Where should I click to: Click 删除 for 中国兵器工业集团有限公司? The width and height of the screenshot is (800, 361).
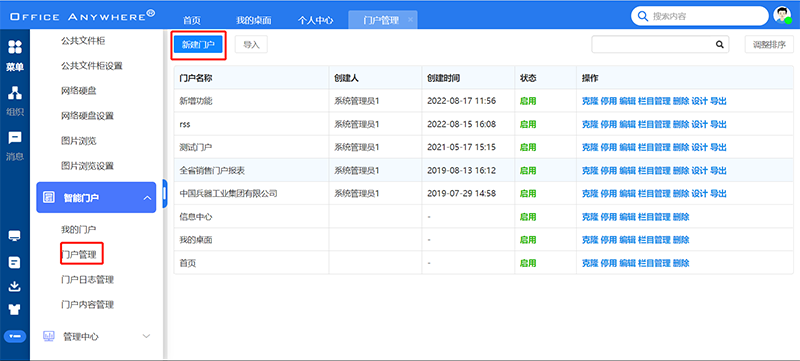tap(681, 193)
